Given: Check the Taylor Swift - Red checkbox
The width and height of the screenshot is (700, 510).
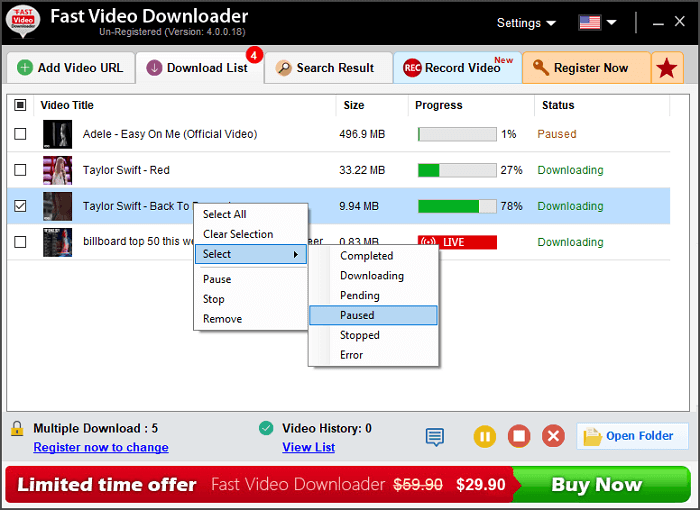Looking at the screenshot, I should [x=20, y=170].
